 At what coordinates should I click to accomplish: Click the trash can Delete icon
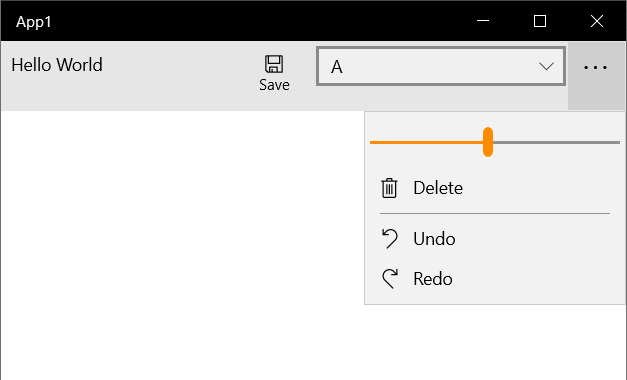[389, 188]
